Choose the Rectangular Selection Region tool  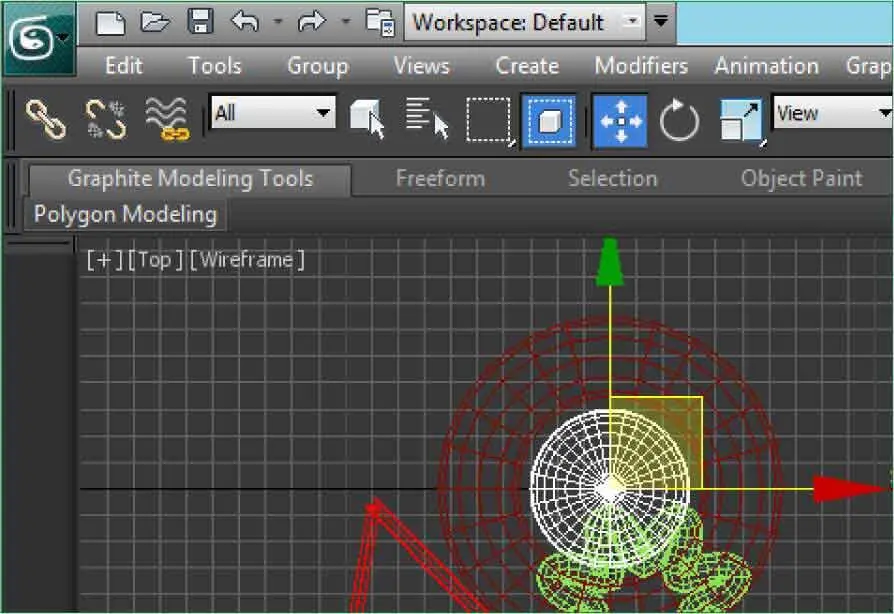[x=490, y=120]
